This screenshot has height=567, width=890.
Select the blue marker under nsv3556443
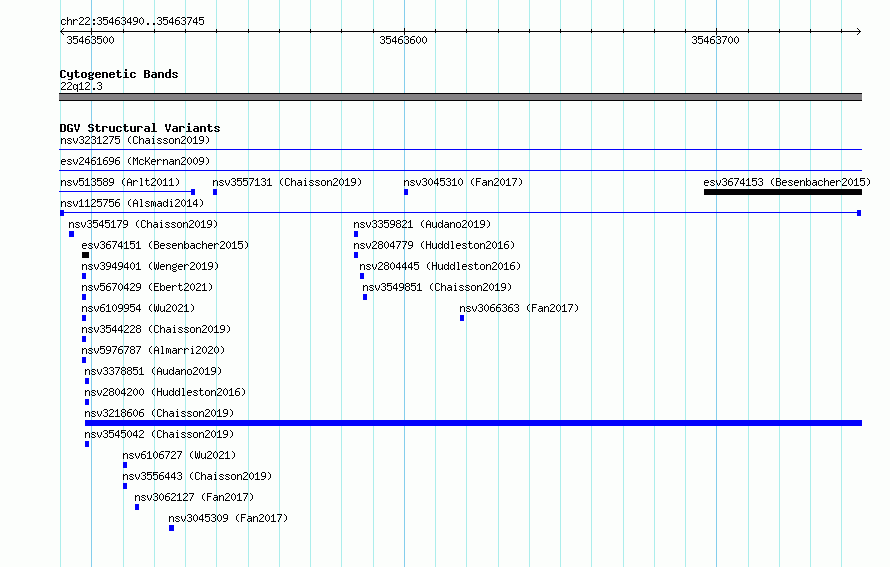[x=125, y=486]
